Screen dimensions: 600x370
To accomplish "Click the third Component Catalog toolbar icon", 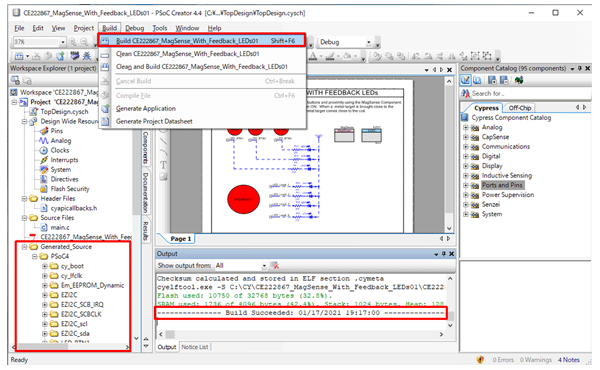I will 492,80.
